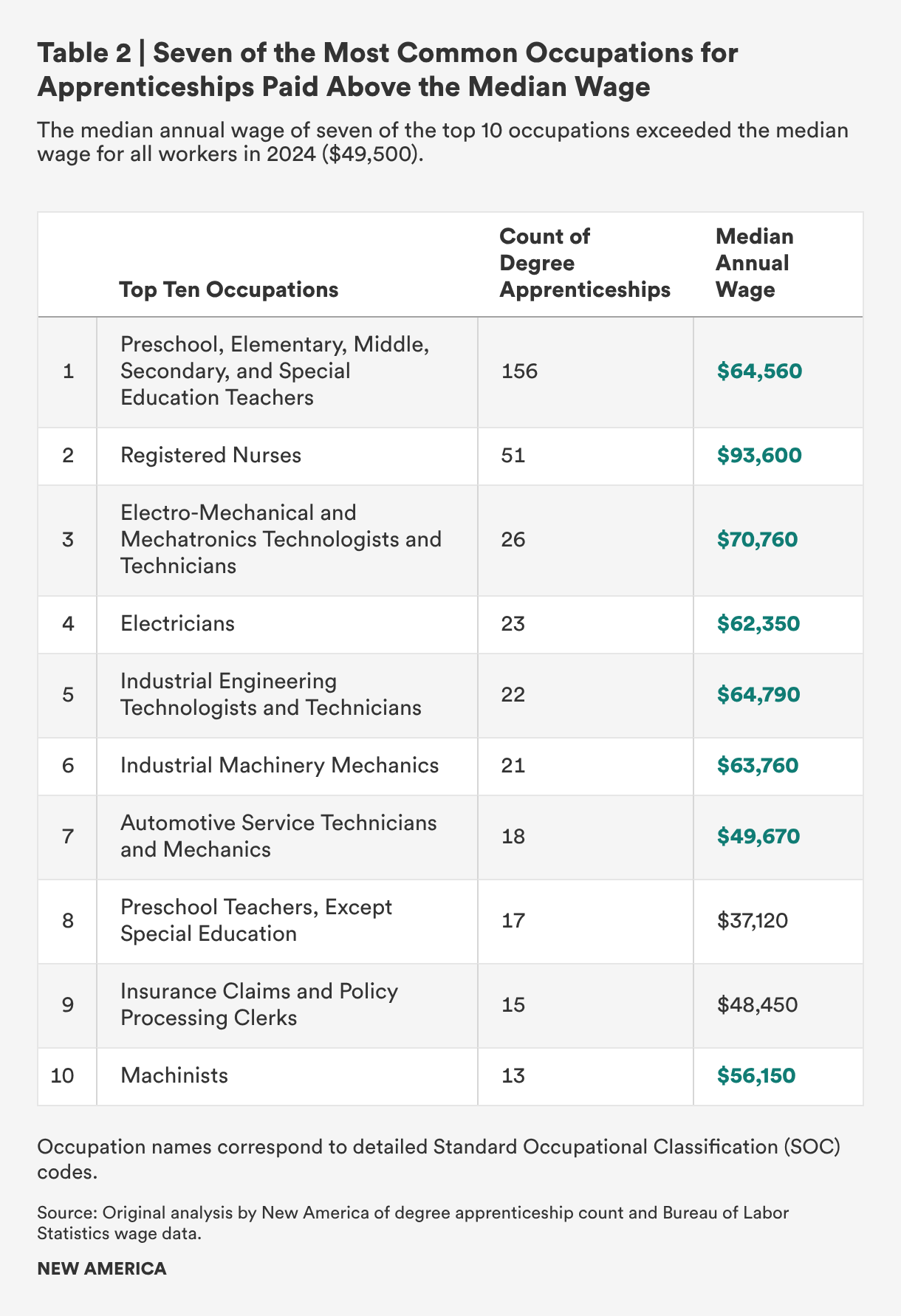Screen dimensions: 901x1316
Task: Click the $49,670 automotive technicians wage
Action: (758, 836)
